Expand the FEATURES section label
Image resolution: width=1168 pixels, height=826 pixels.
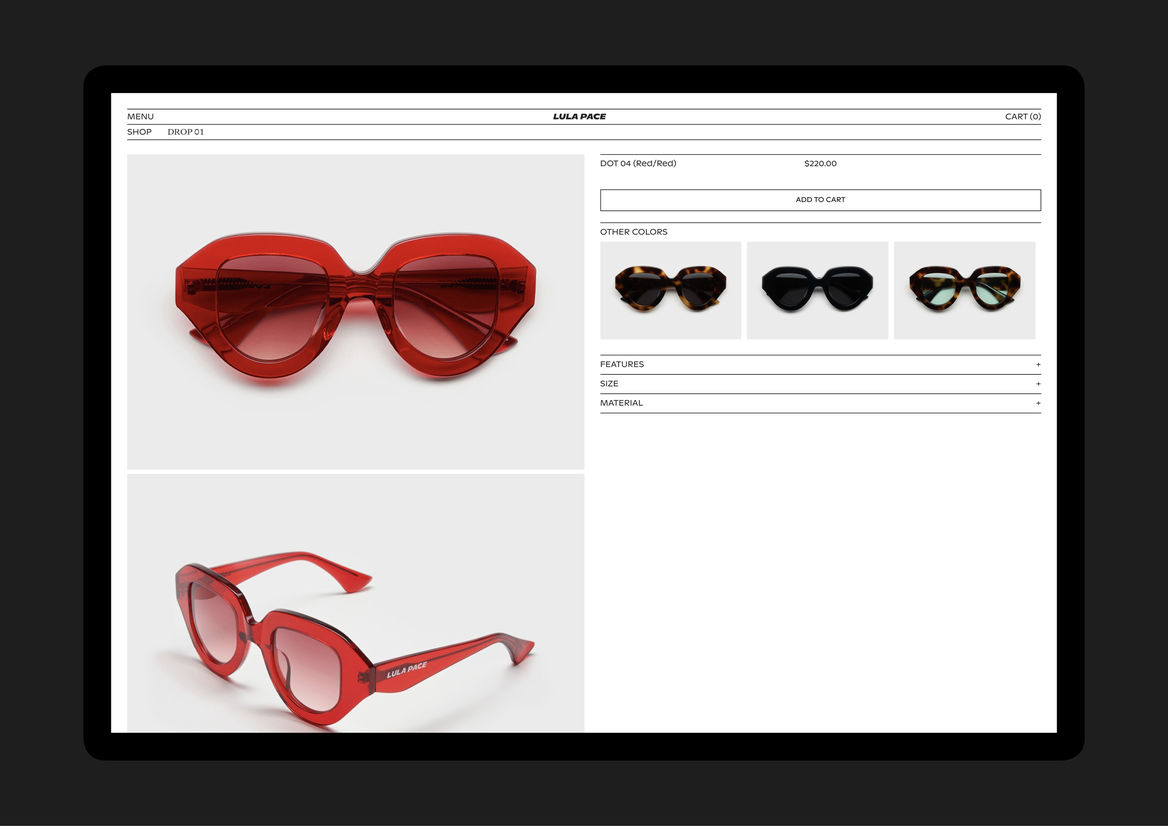[622, 365]
